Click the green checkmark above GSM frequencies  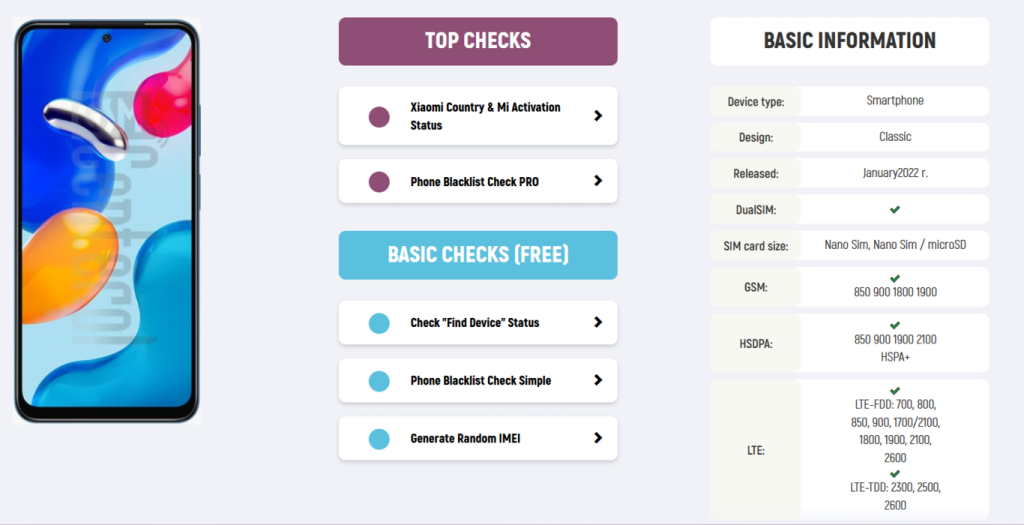click(x=895, y=279)
